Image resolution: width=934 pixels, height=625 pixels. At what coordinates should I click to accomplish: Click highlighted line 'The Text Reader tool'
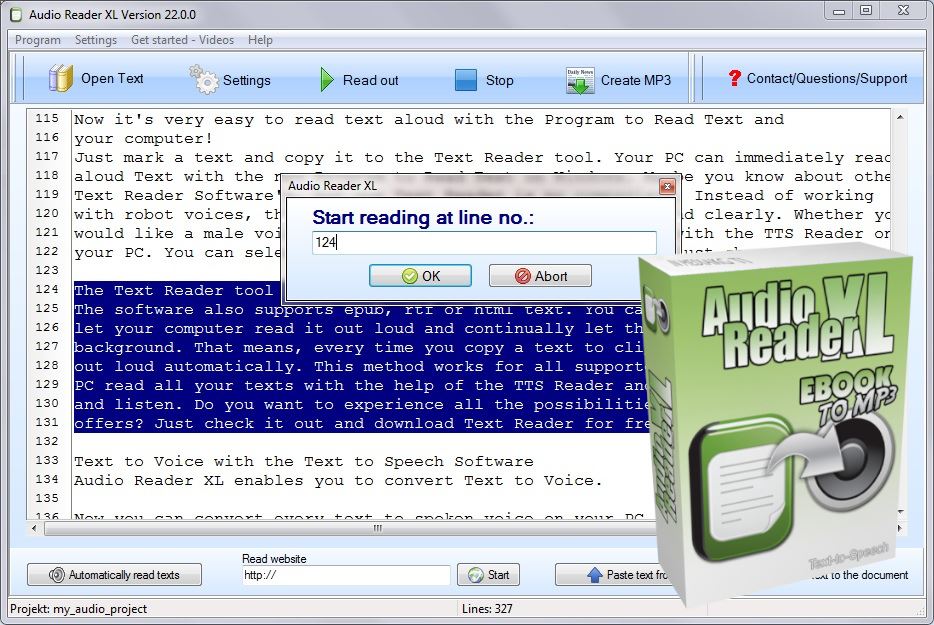click(173, 291)
